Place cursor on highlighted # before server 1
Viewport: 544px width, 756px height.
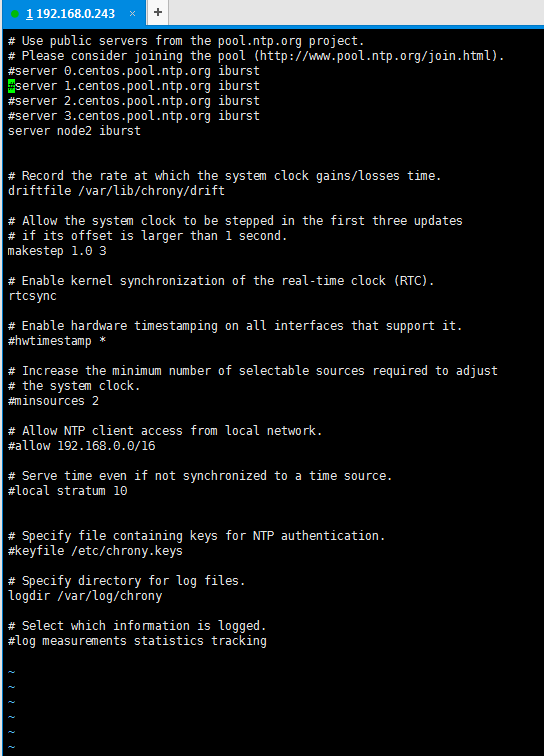(11, 86)
